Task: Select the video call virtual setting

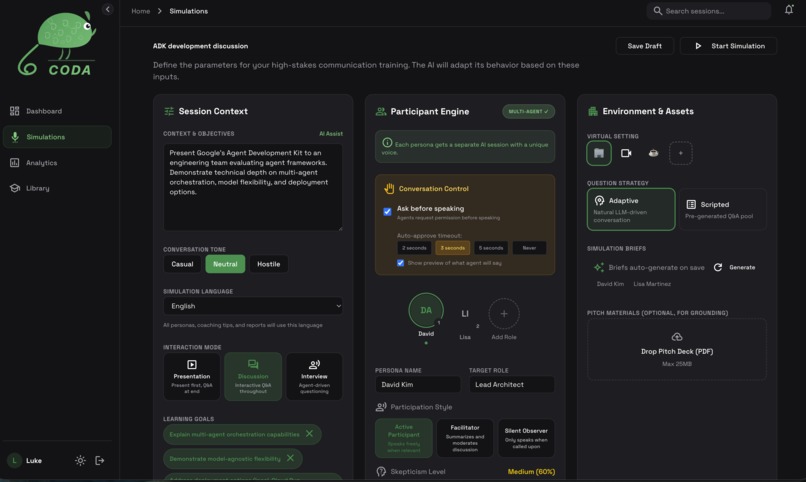Action: [626, 153]
